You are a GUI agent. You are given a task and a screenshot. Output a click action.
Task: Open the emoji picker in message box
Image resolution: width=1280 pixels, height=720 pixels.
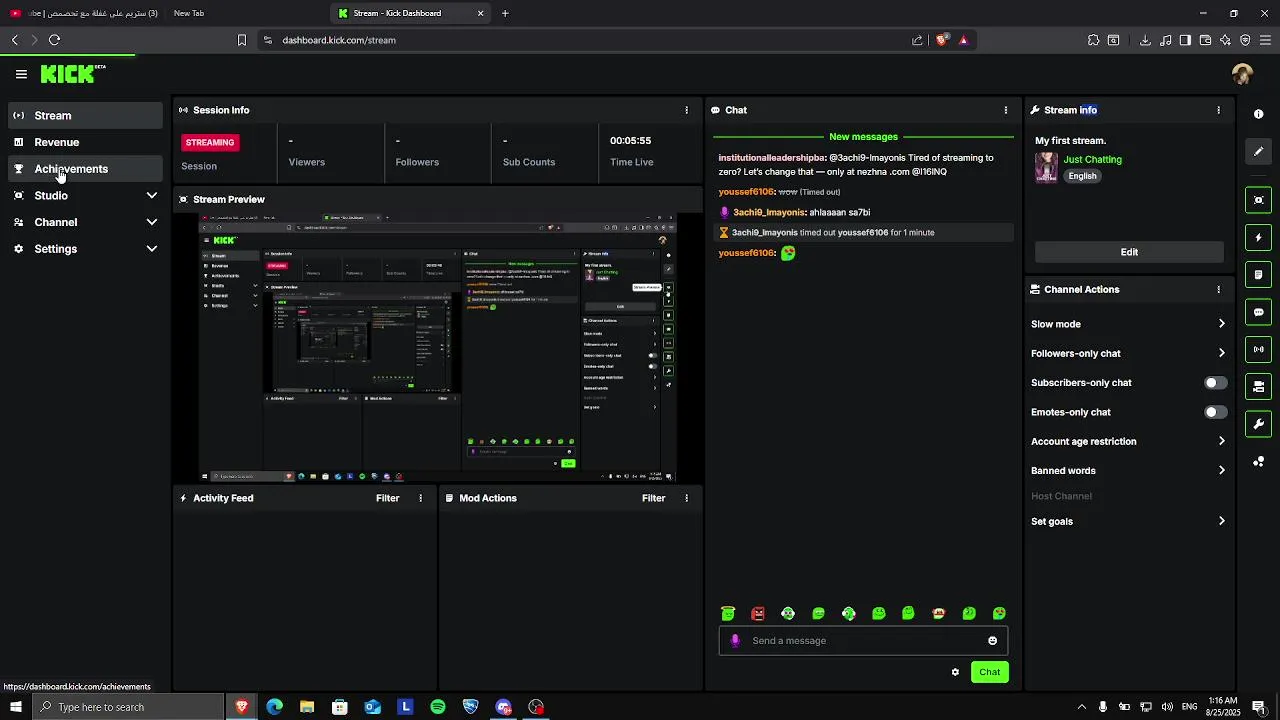pyautogui.click(x=992, y=641)
